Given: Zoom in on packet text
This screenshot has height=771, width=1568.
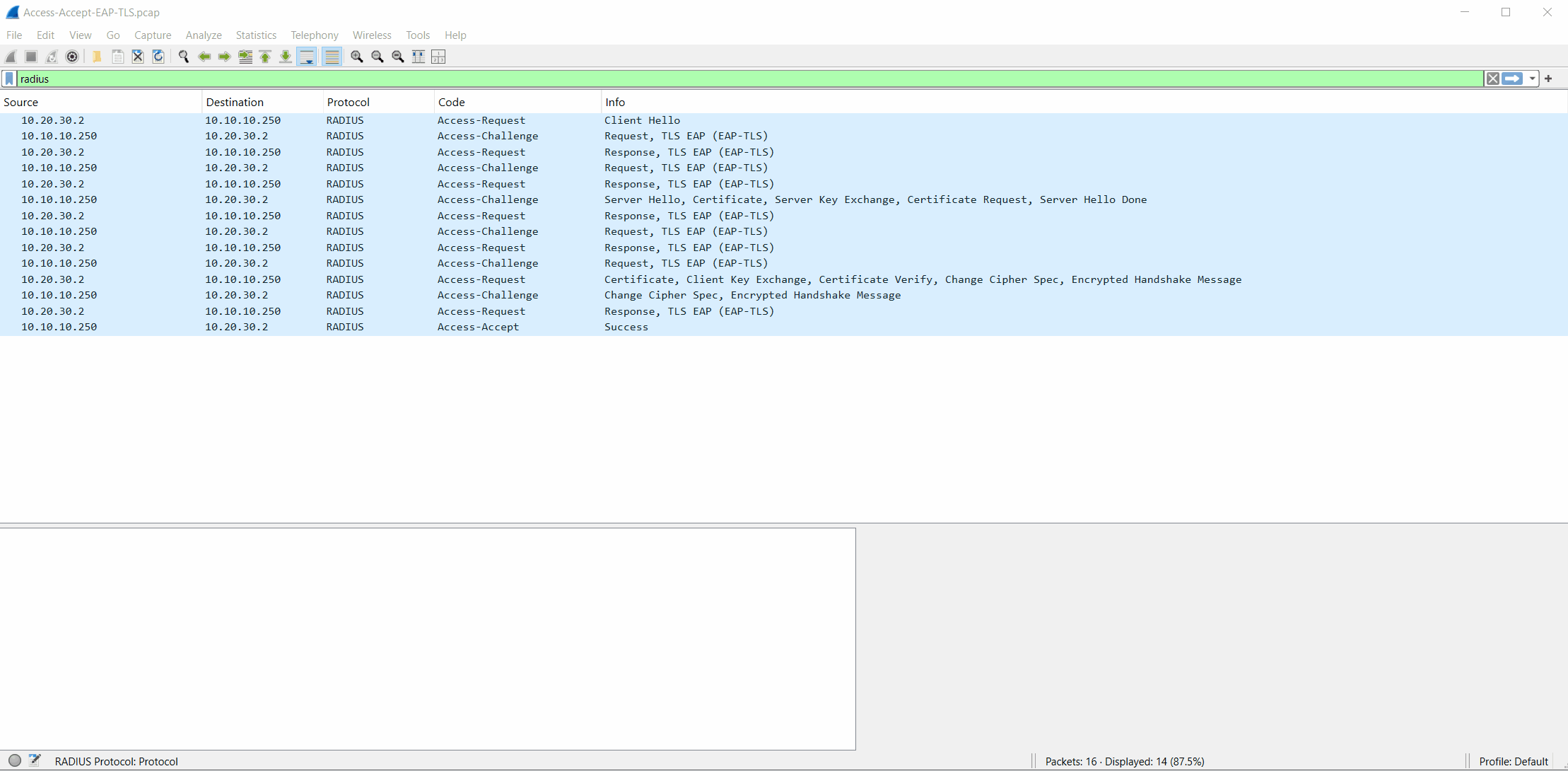Looking at the screenshot, I should (x=357, y=57).
